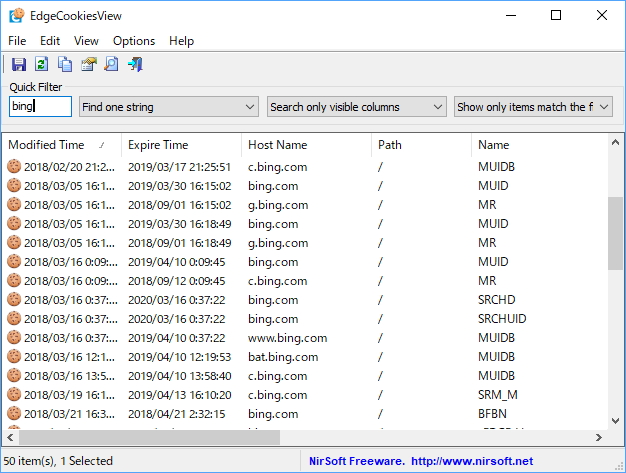626x473 pixels.
Task: Click the Quick Filter text box containing 'bing'
Action: tap(40, 107)
